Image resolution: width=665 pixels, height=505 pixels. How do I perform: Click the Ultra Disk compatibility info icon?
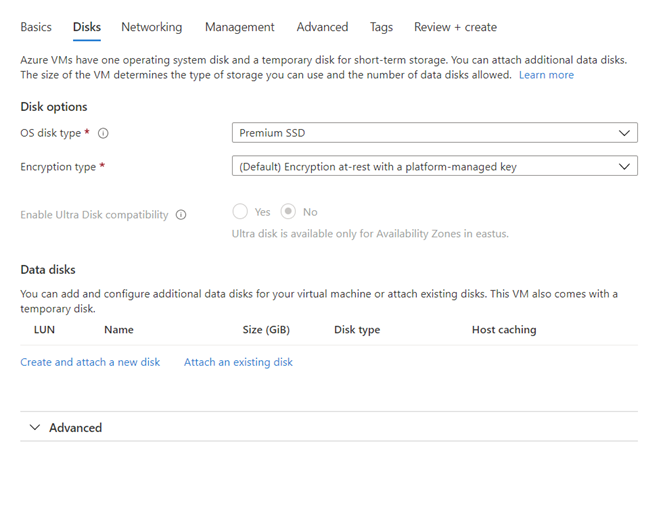click(x=181, y=215)
